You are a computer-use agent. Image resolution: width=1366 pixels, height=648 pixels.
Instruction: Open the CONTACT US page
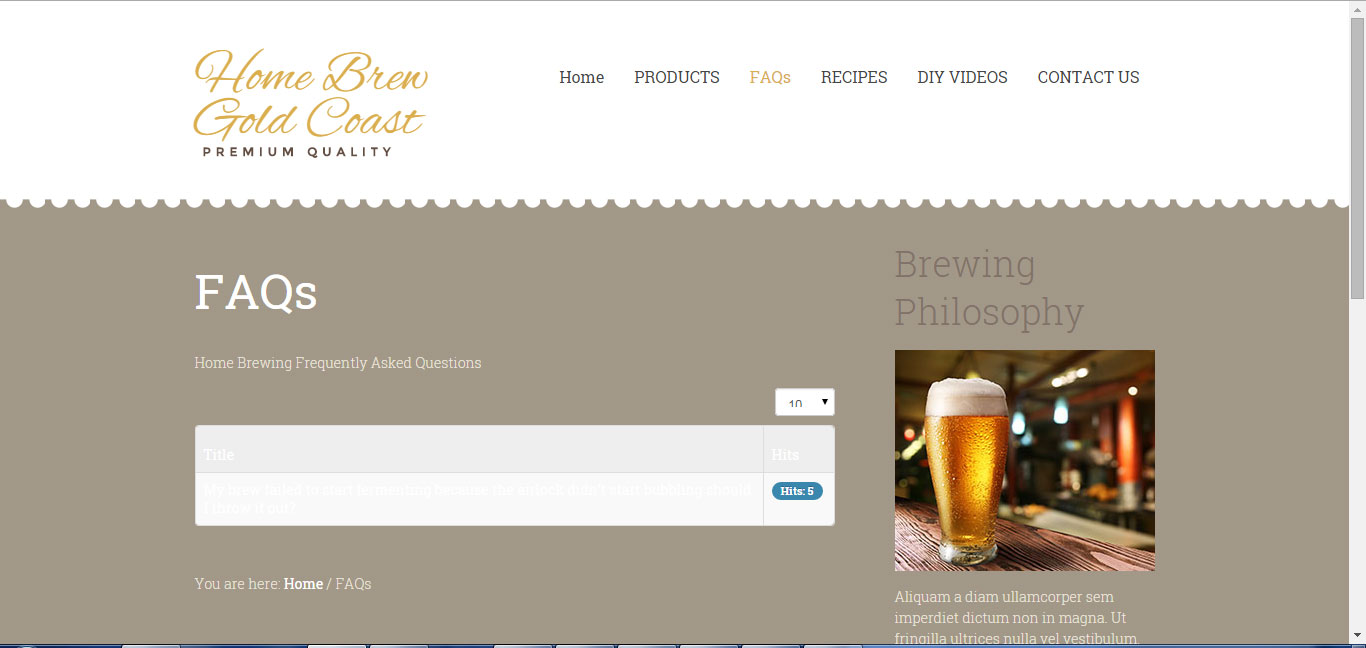click(1088, 77)
